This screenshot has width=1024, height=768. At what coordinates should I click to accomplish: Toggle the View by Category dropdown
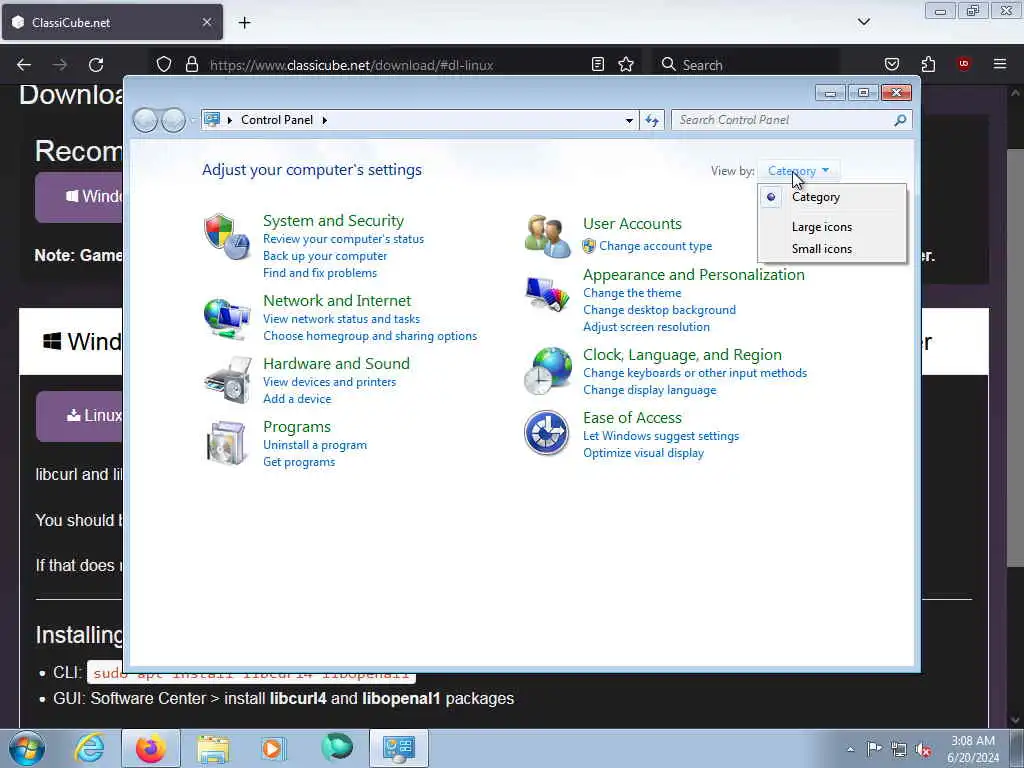pyautogui.click(x=798, y=170)
